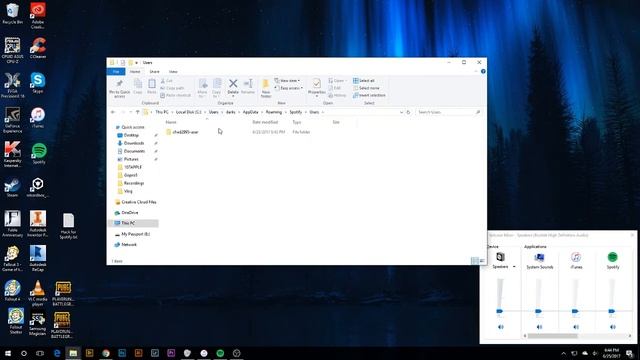The height and width of the screenshot is (360, 640).
Task: Click Spotify in the address breadcrumb
Action: tap(296, 112)
